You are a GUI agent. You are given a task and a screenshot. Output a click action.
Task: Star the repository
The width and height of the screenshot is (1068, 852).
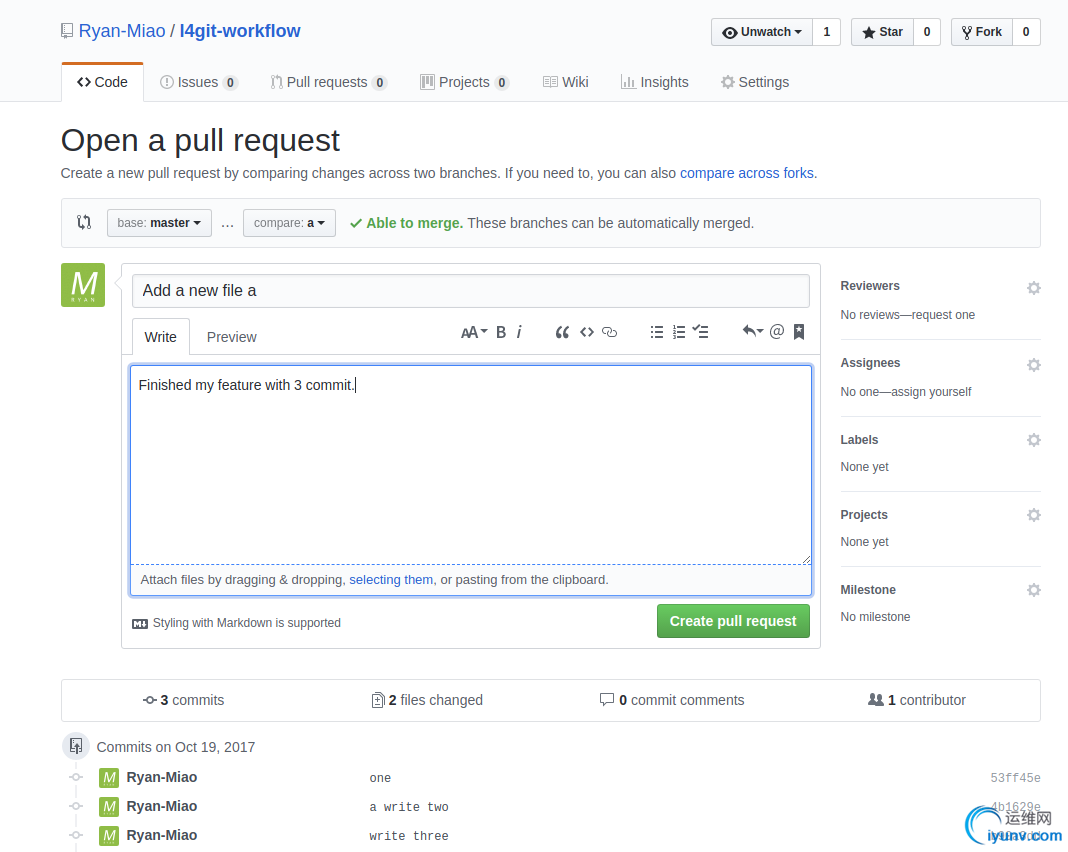click(x=882, y=32)
